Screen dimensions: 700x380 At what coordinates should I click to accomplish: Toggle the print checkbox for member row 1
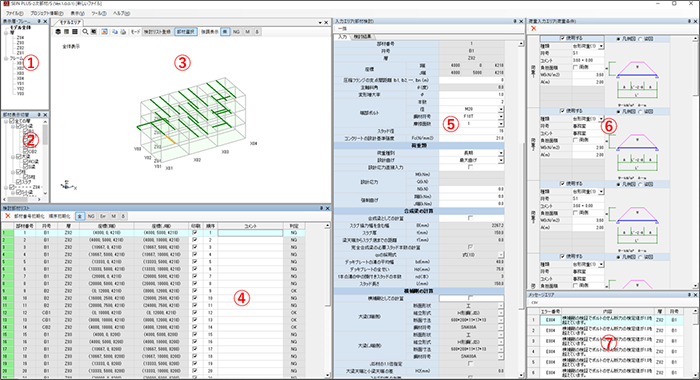194,233
